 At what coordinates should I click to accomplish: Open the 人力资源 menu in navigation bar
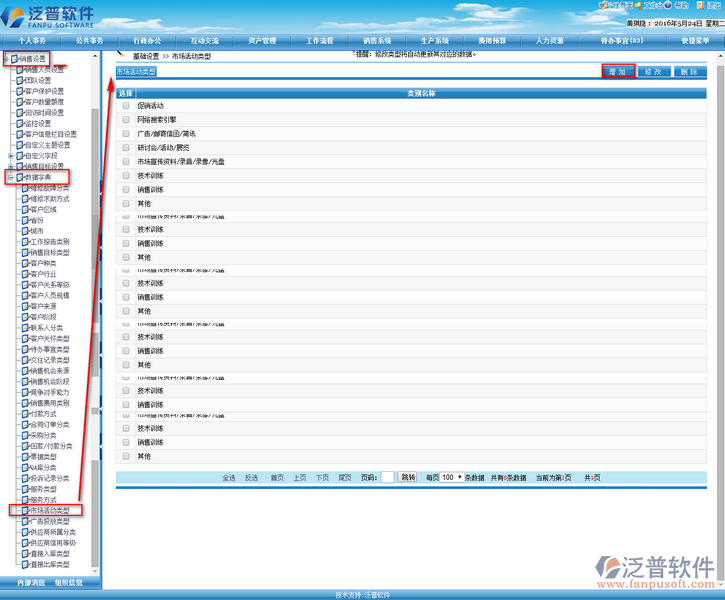pyautogui.click(x=549, y=41)
